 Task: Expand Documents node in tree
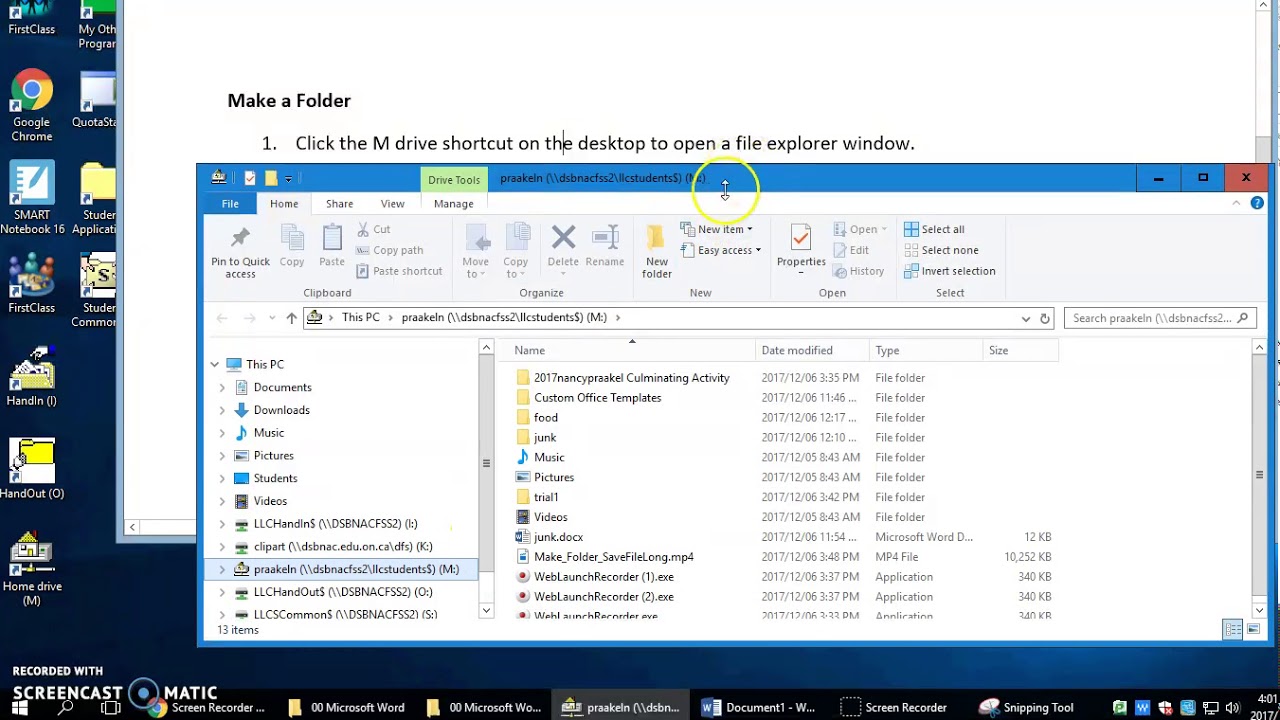pyautogui.click(x=222, y=387)
